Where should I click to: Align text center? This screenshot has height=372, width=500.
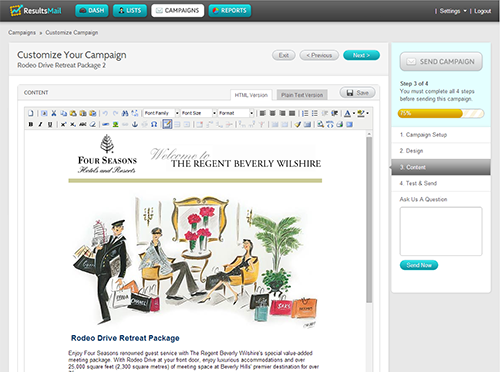[x=272, y=113]
